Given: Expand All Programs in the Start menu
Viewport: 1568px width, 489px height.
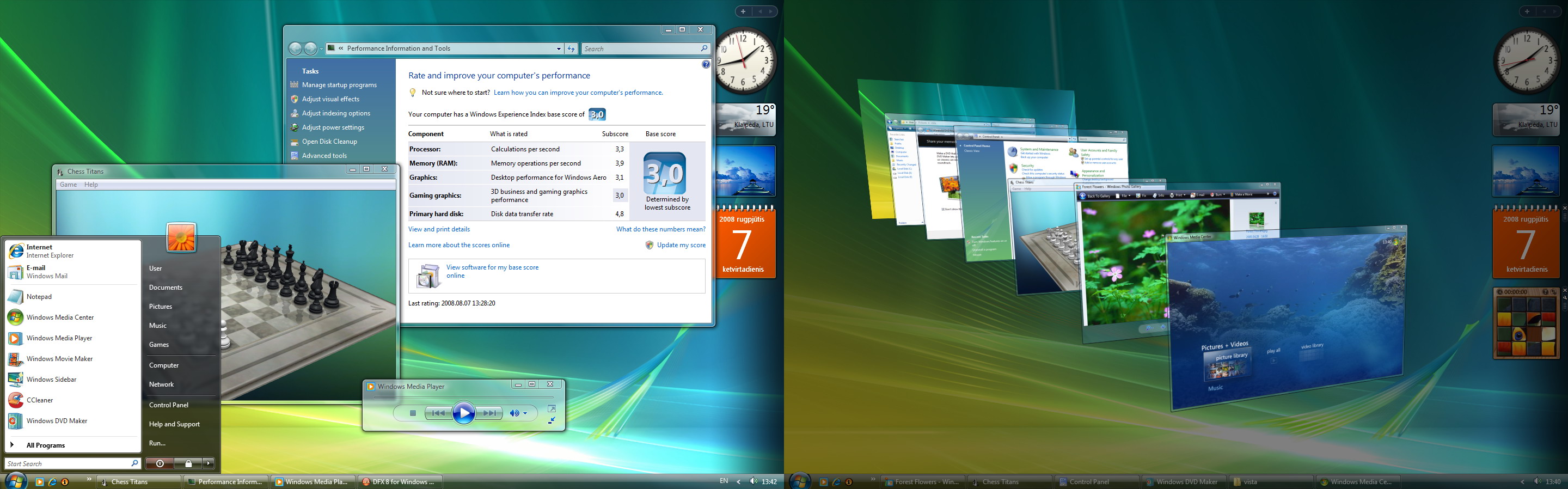Looking at the screenshot, I should (x=72, y=445).
